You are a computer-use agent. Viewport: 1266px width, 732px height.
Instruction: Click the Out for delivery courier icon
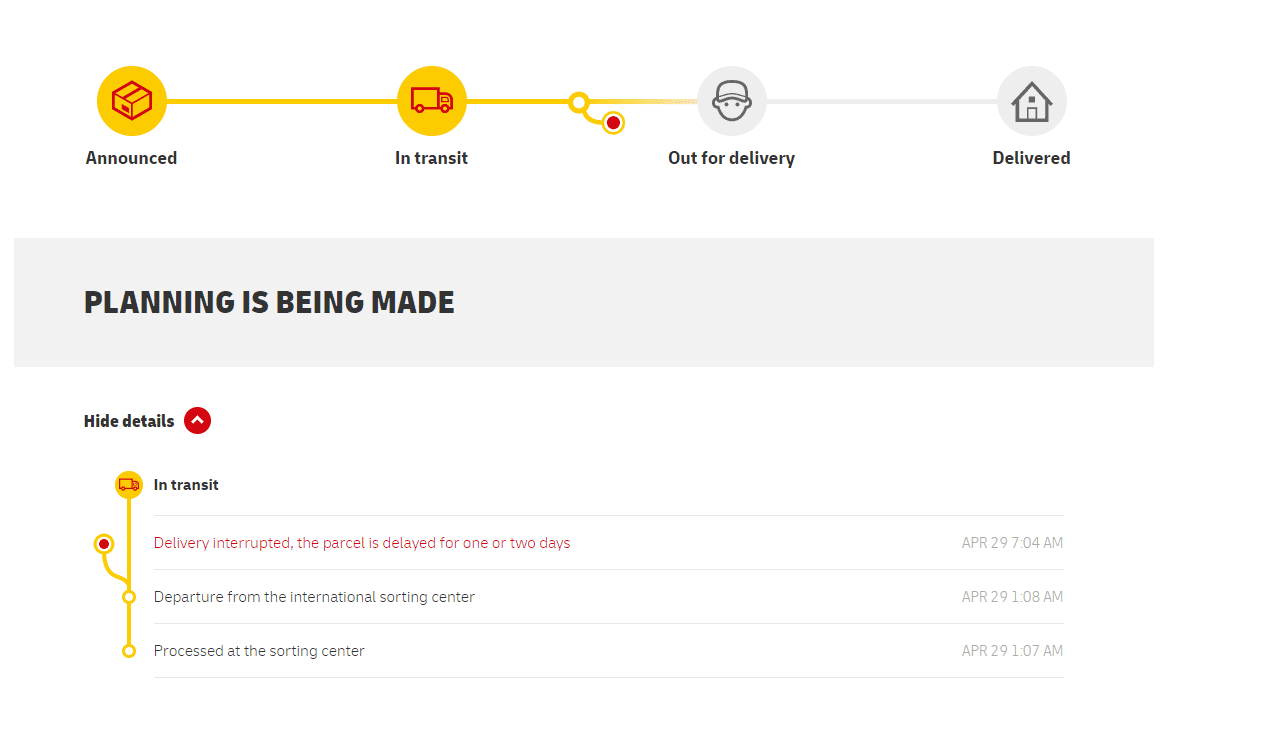click(732, 101)
